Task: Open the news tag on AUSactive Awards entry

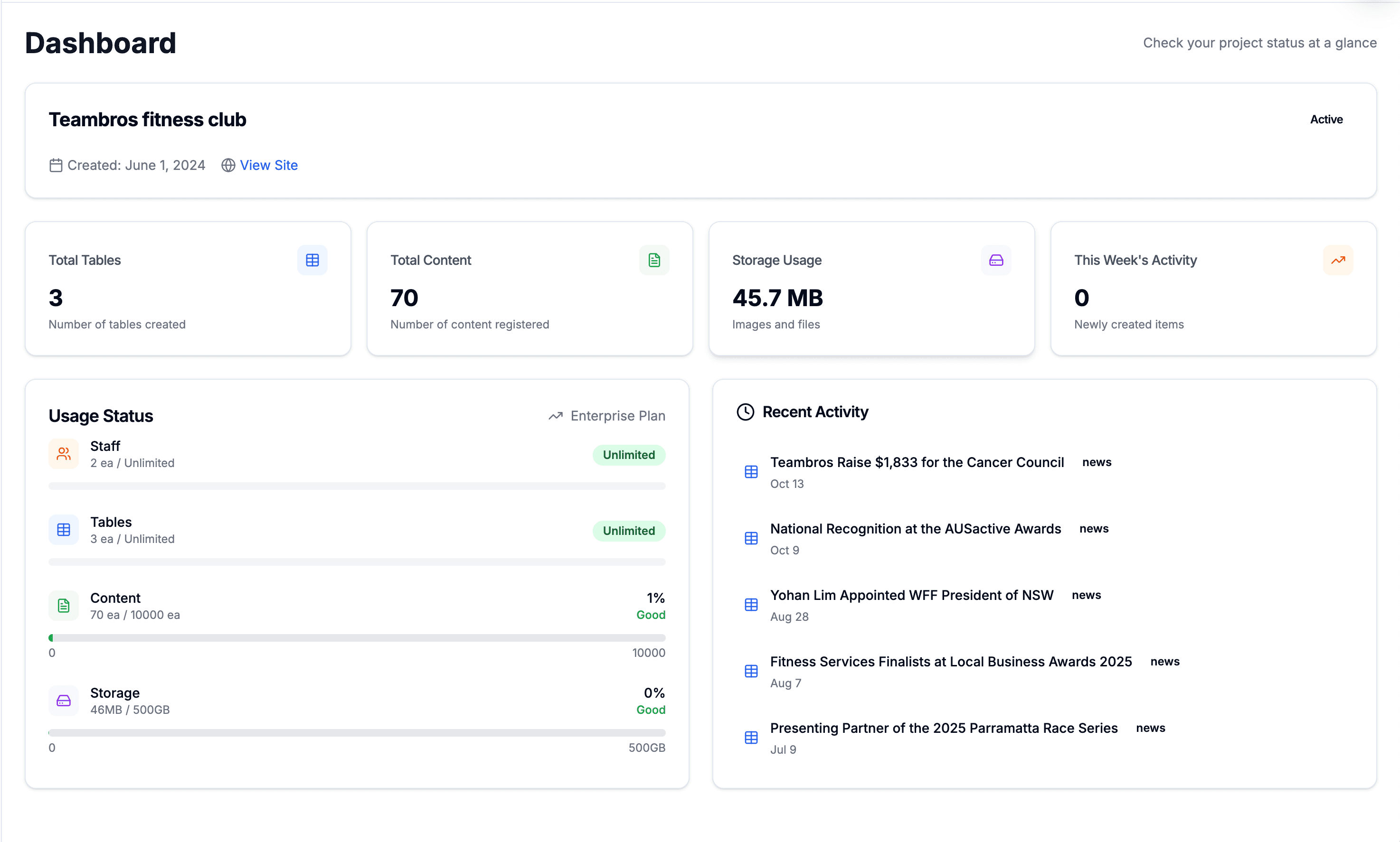Action: [1094, 528]
